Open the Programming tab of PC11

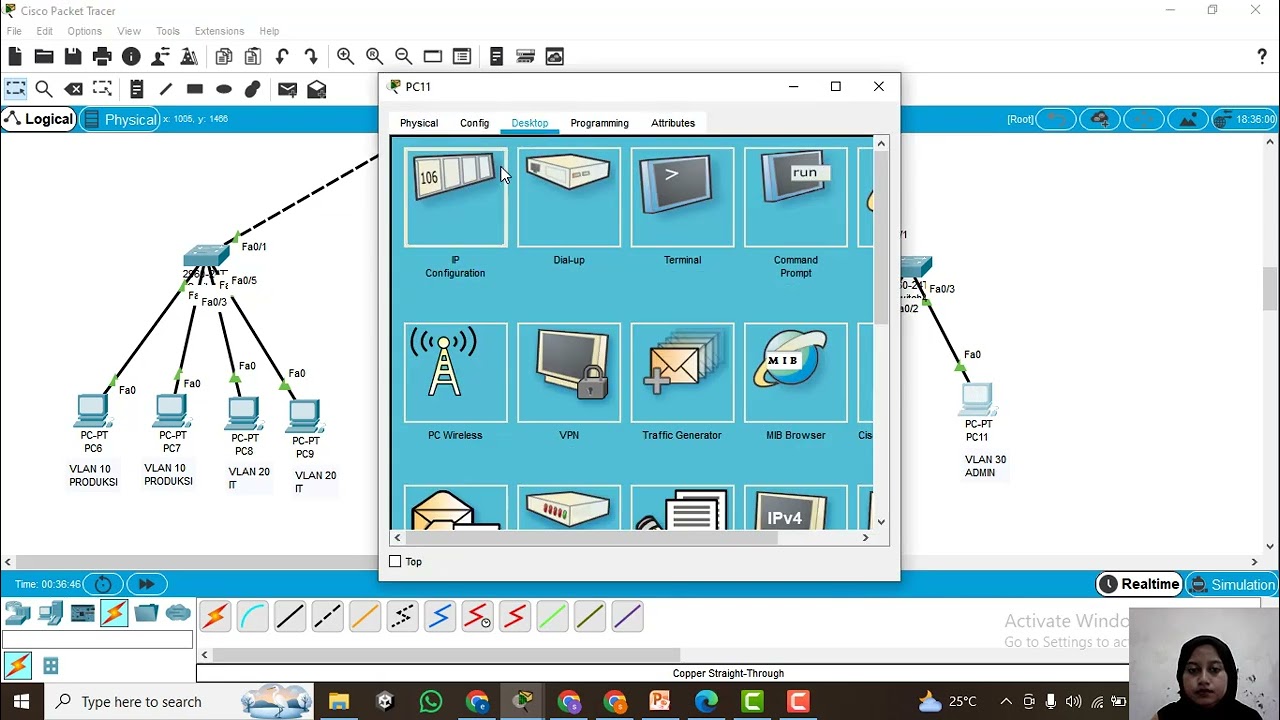pyautogui.click(x=599, y=123)
